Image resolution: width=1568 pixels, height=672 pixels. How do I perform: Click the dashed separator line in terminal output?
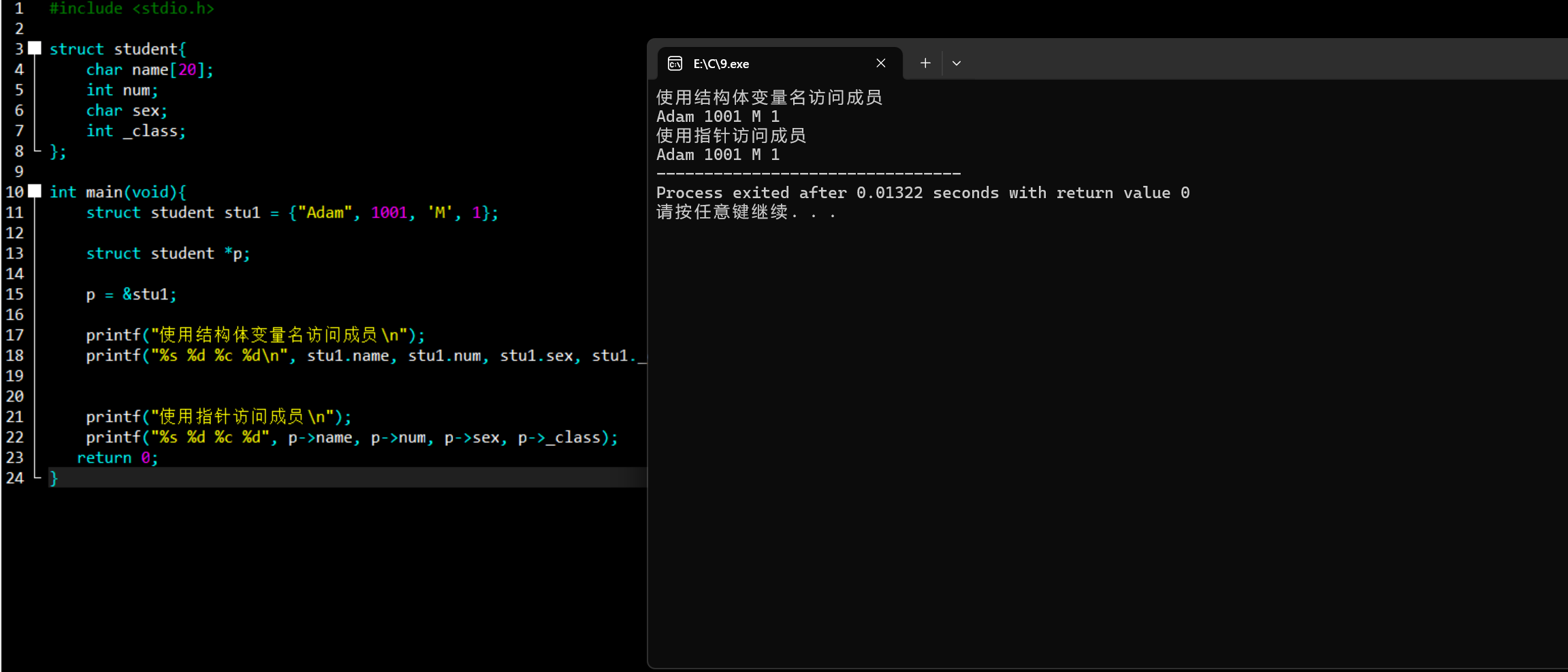coord(807,173)
